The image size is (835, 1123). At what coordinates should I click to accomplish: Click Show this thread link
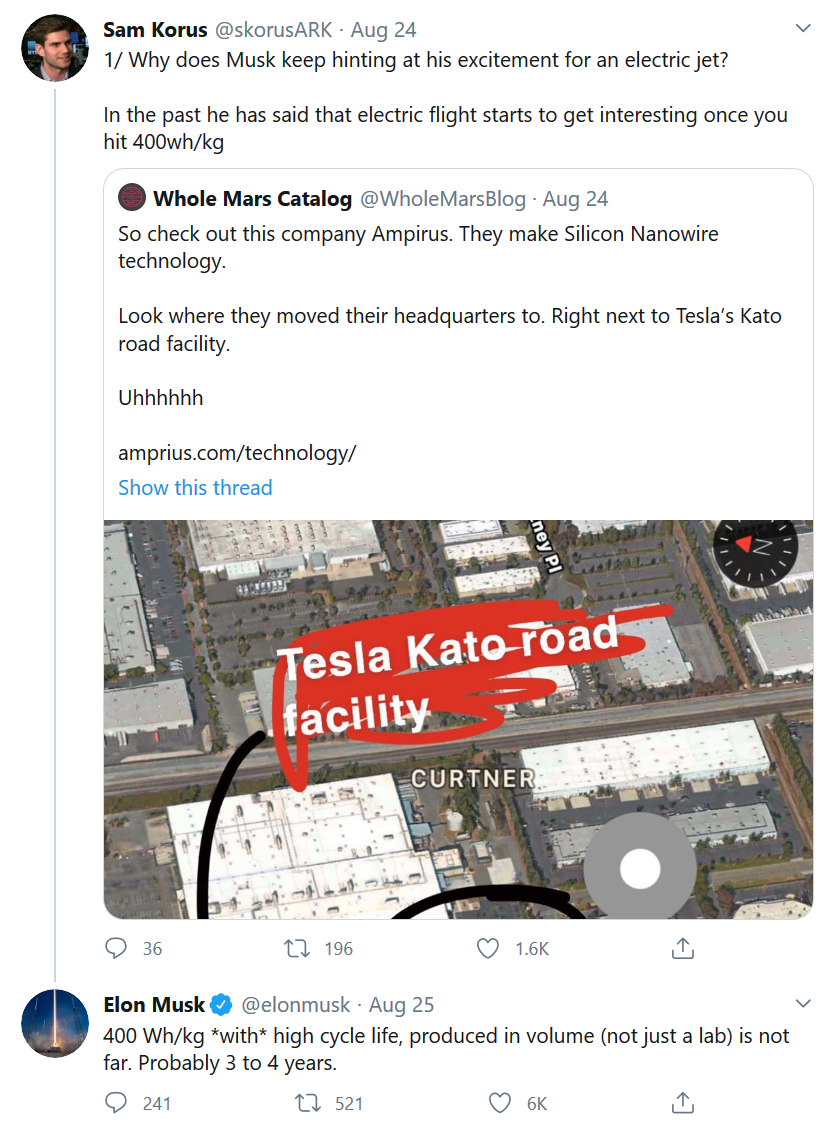[195, 488]
